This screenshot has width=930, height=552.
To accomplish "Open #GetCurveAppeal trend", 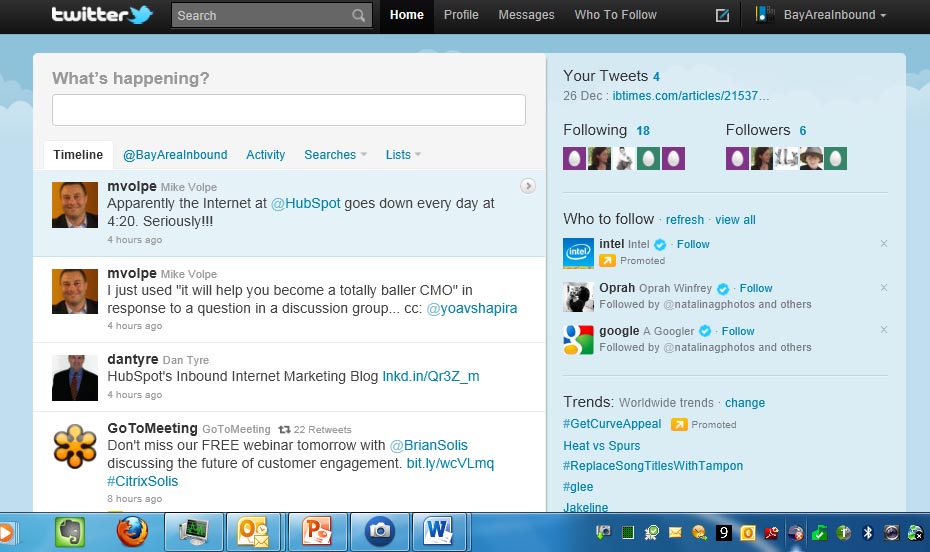I will coord(611,424).
